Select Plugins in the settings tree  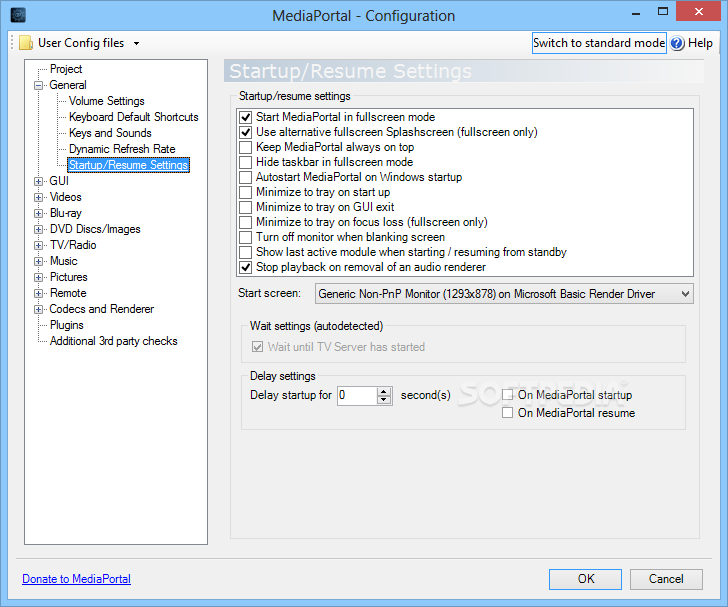tap(67, 325)
